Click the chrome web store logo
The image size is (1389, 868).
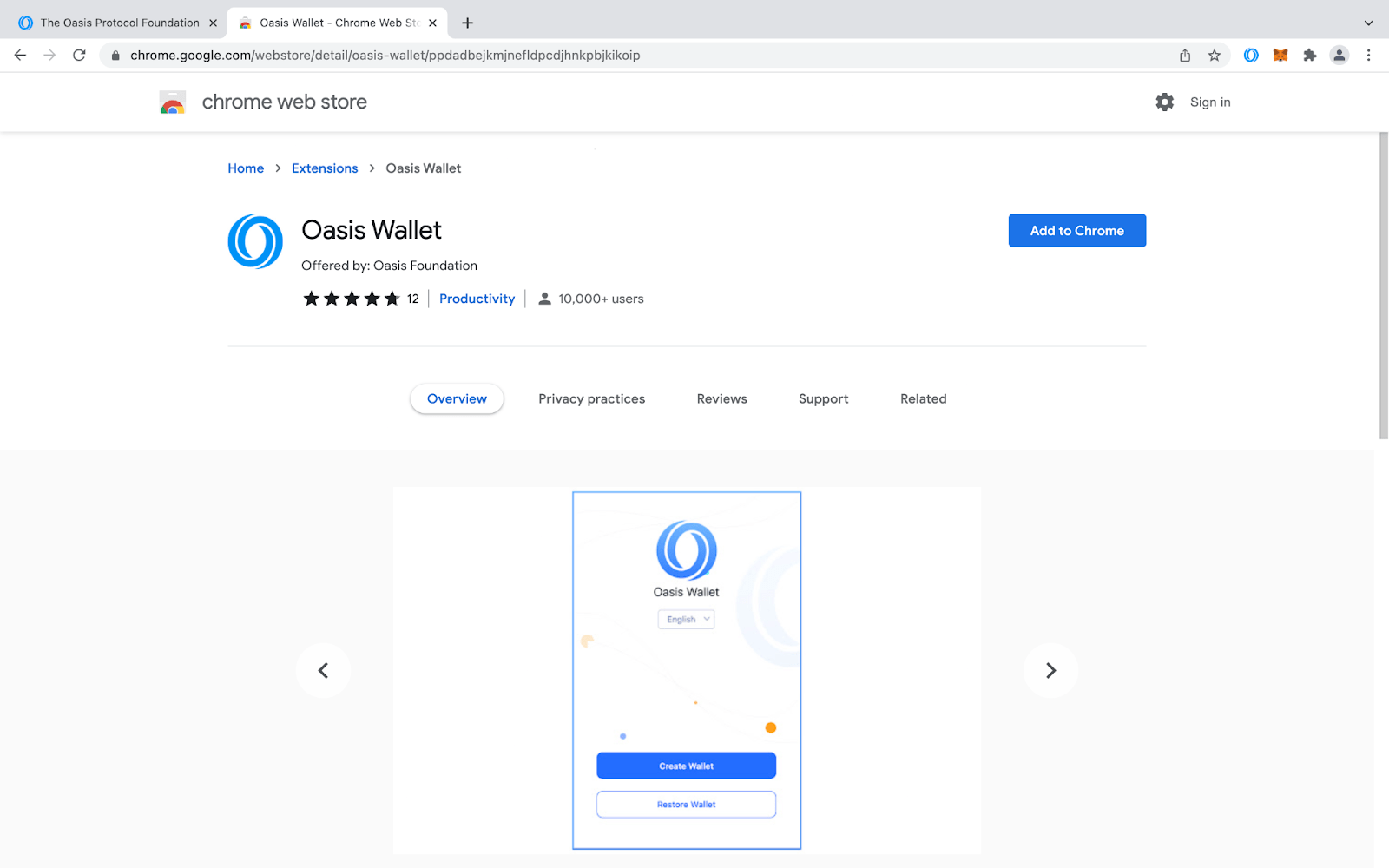click(x=262, y=102)
